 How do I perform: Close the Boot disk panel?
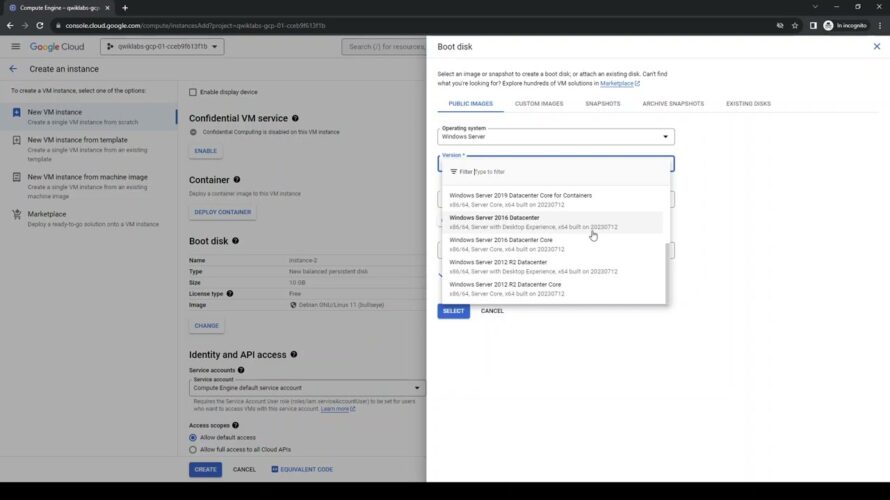click(876, 47)
